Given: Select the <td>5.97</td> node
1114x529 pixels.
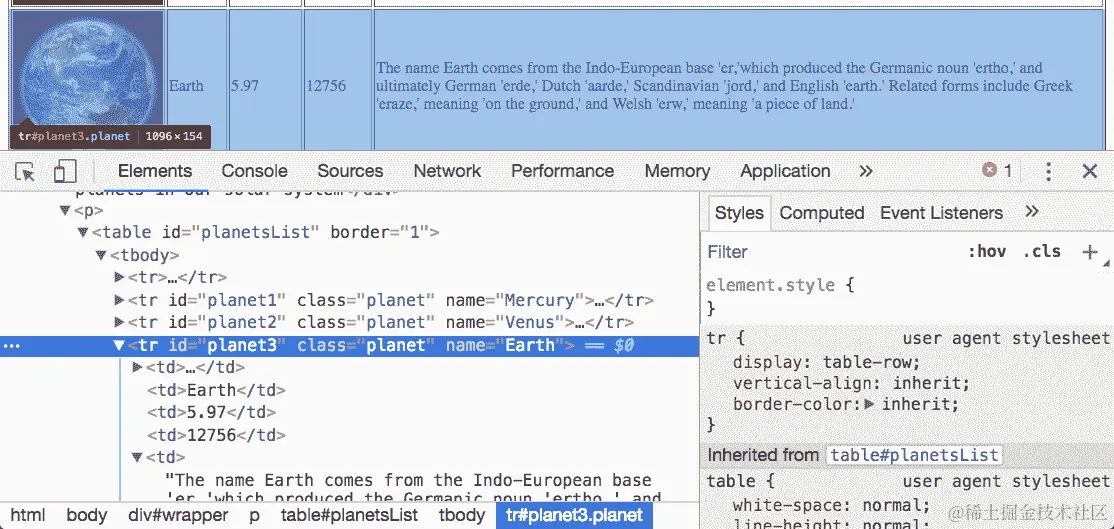Looking at the screenshot, I should (x=211, y=413).
